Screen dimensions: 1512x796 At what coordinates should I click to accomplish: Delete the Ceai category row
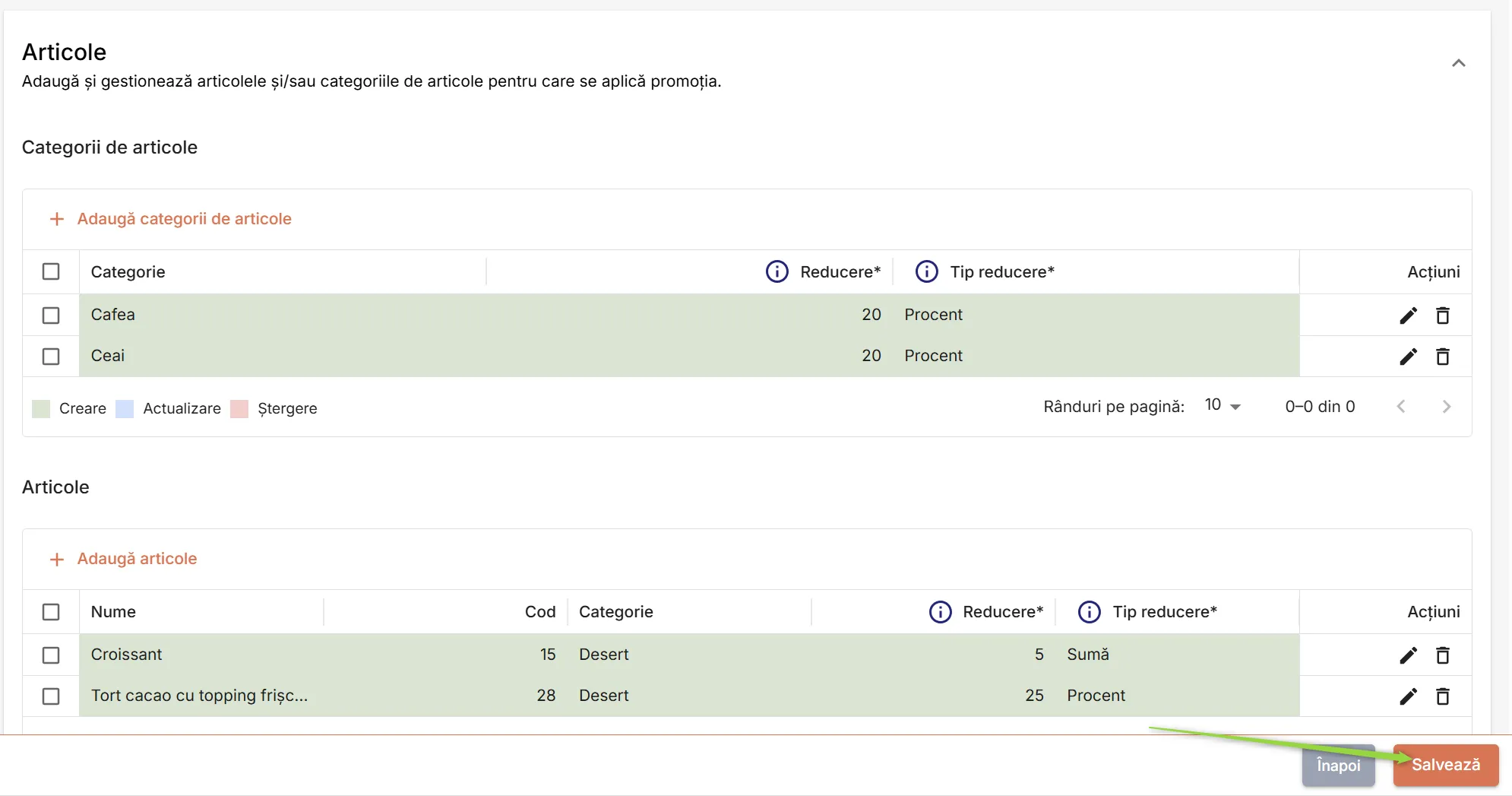[1442, 357]
